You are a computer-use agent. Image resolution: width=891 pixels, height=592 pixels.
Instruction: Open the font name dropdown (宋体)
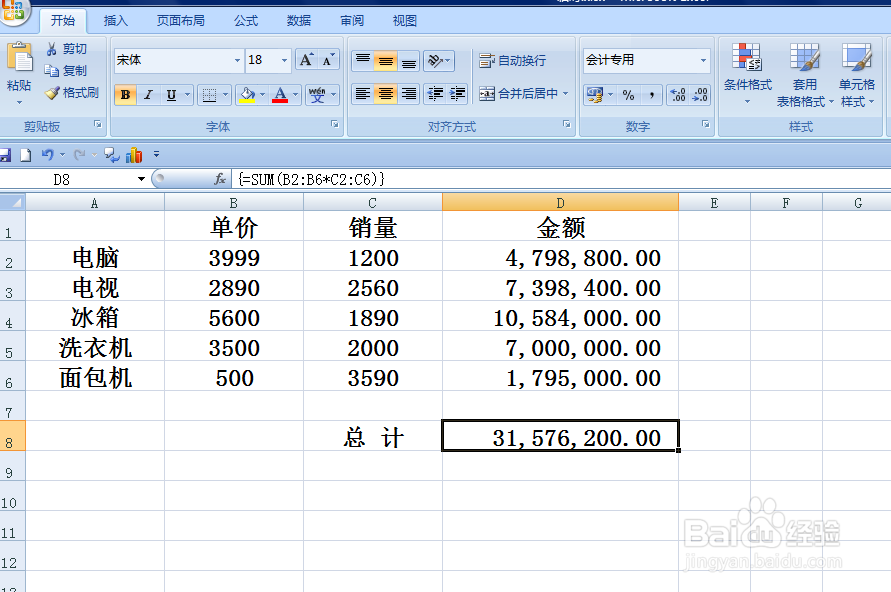coord(238,60)
